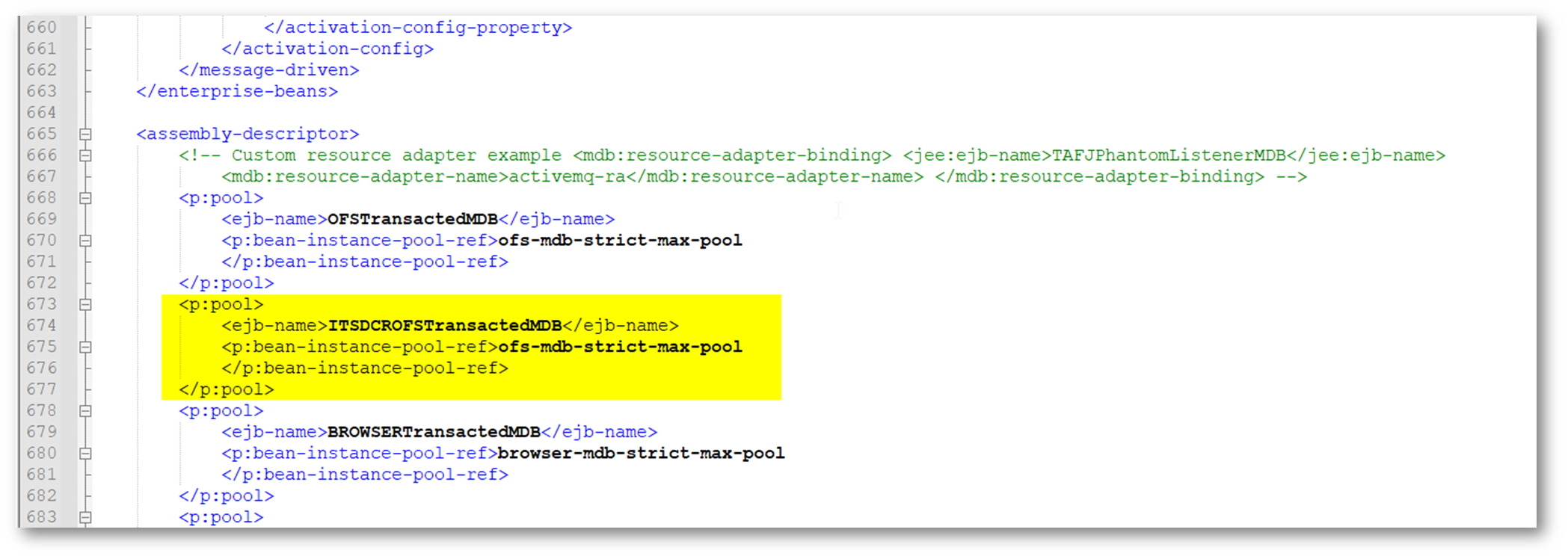This screenshot has height=559, width=1568.
Task: Collapse the p:pool fold at line 683
Action: [85, 517]
